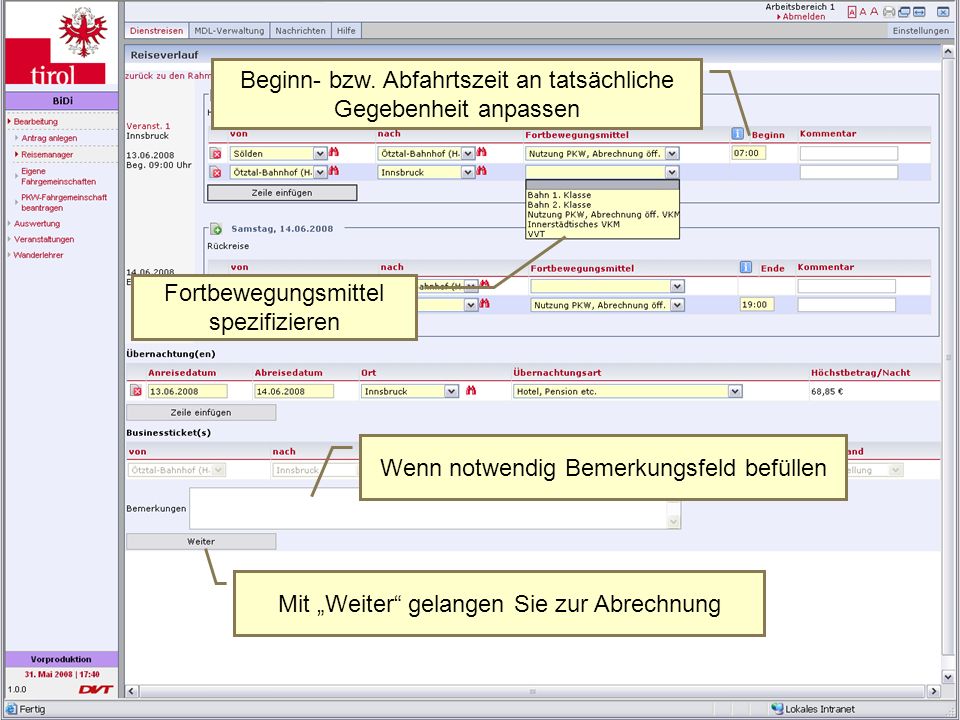Edit Abreisedatum field 14.06.2008
Image resolution: width=960 pixels, height=720 pixels.
click(294, 391)
